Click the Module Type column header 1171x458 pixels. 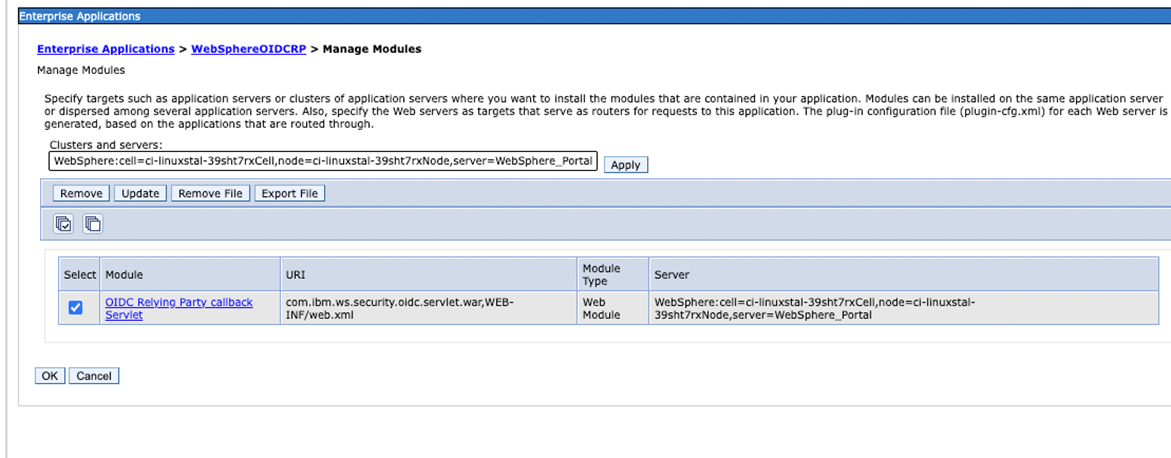click(601, 274)
